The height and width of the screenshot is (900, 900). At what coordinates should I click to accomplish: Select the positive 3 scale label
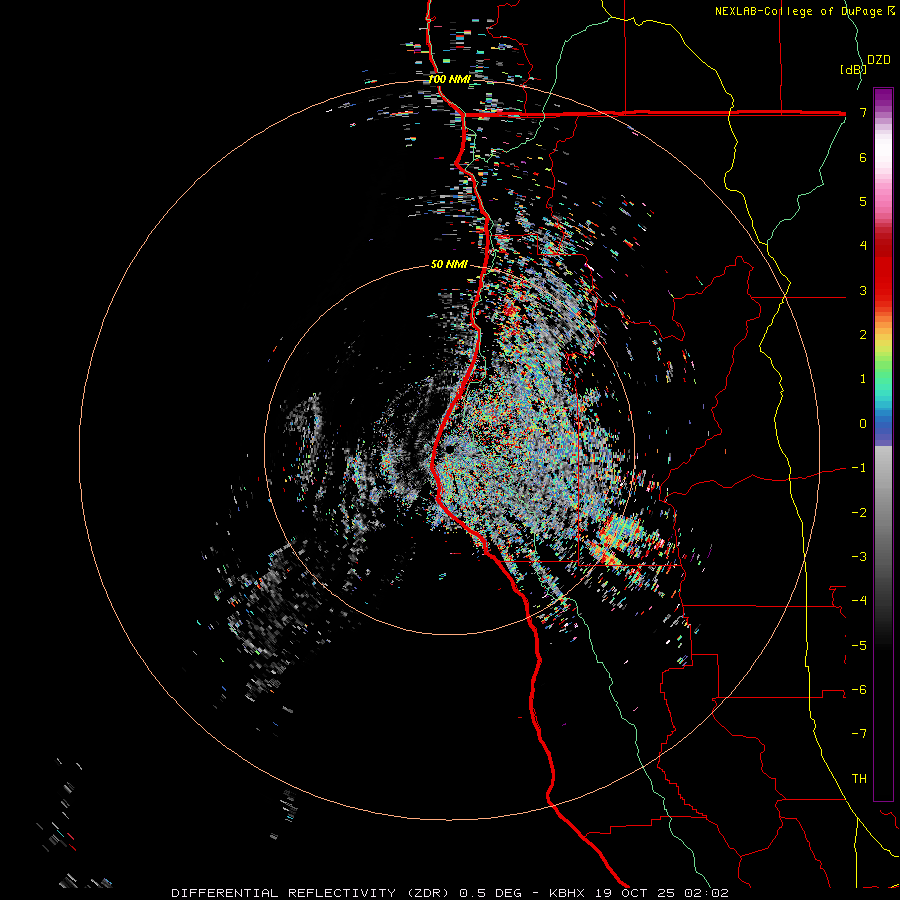tap(863, 290)
